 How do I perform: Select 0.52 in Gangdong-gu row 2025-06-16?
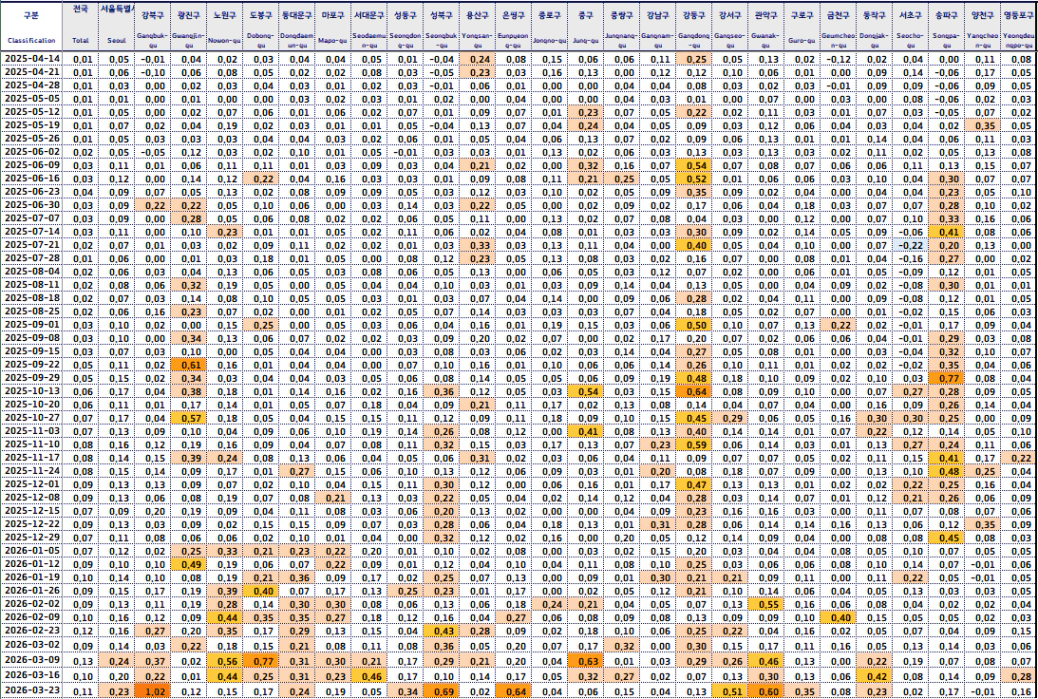(692, 178)
